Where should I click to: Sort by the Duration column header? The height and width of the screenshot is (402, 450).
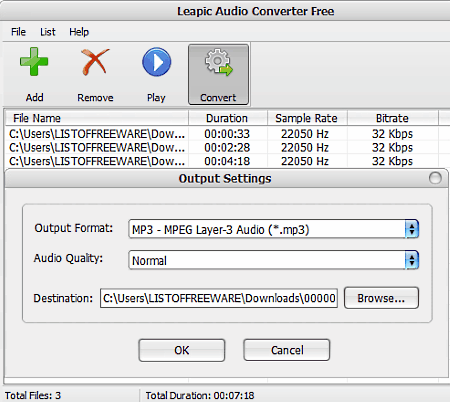(228, 118)
